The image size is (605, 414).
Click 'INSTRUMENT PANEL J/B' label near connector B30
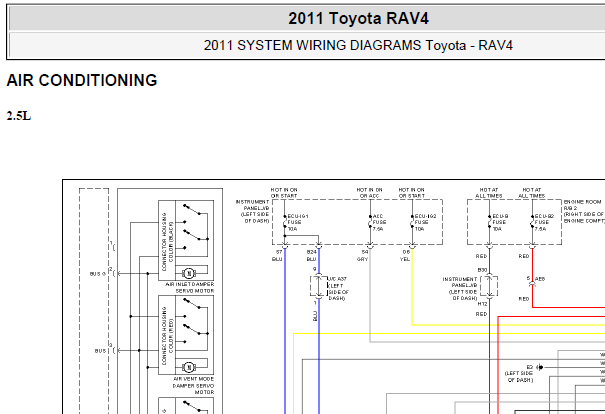click(x=460, y=289)
